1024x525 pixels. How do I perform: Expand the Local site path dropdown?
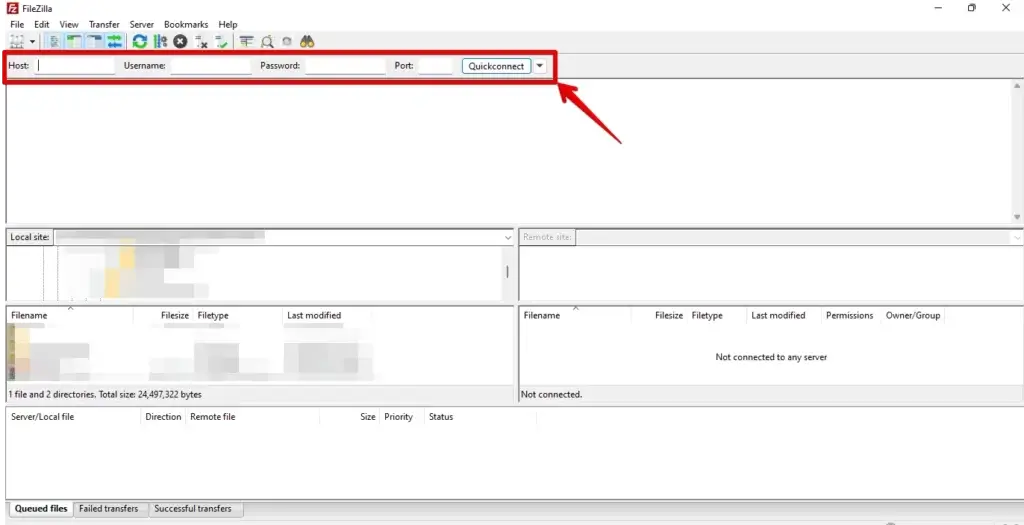(x=507, y=238)
